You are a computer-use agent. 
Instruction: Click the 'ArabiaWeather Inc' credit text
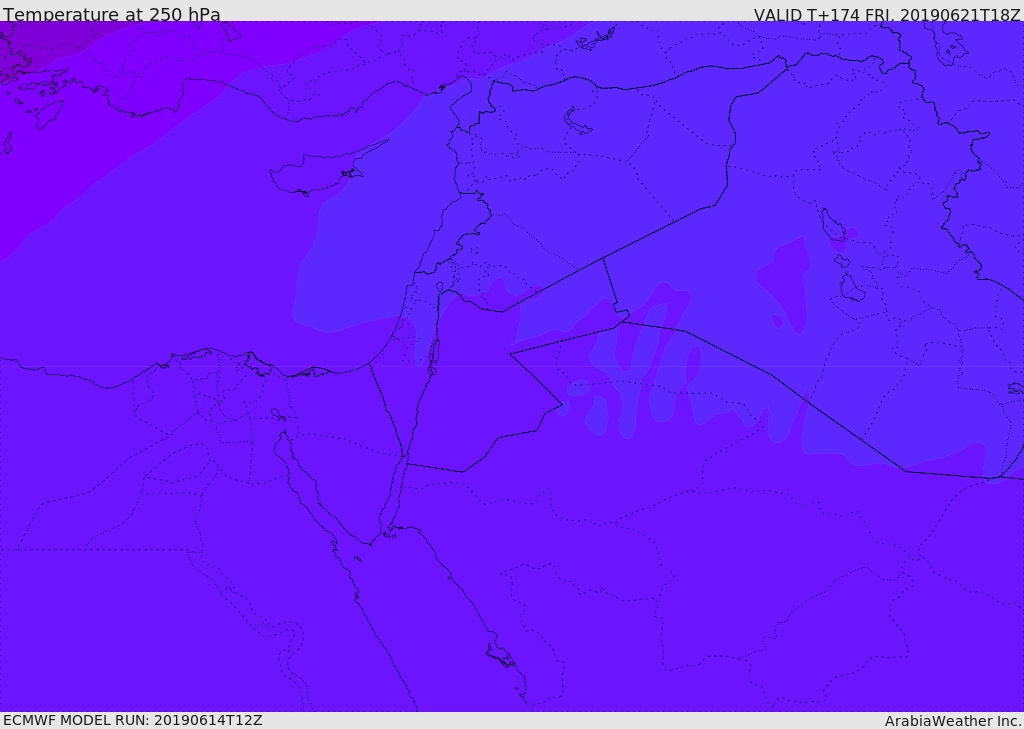(952, 721)
